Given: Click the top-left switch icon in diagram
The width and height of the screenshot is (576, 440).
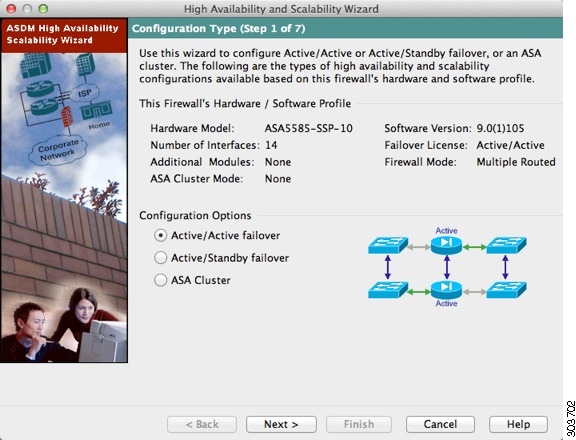Looking at the screenshot, I should pos(388,245).
